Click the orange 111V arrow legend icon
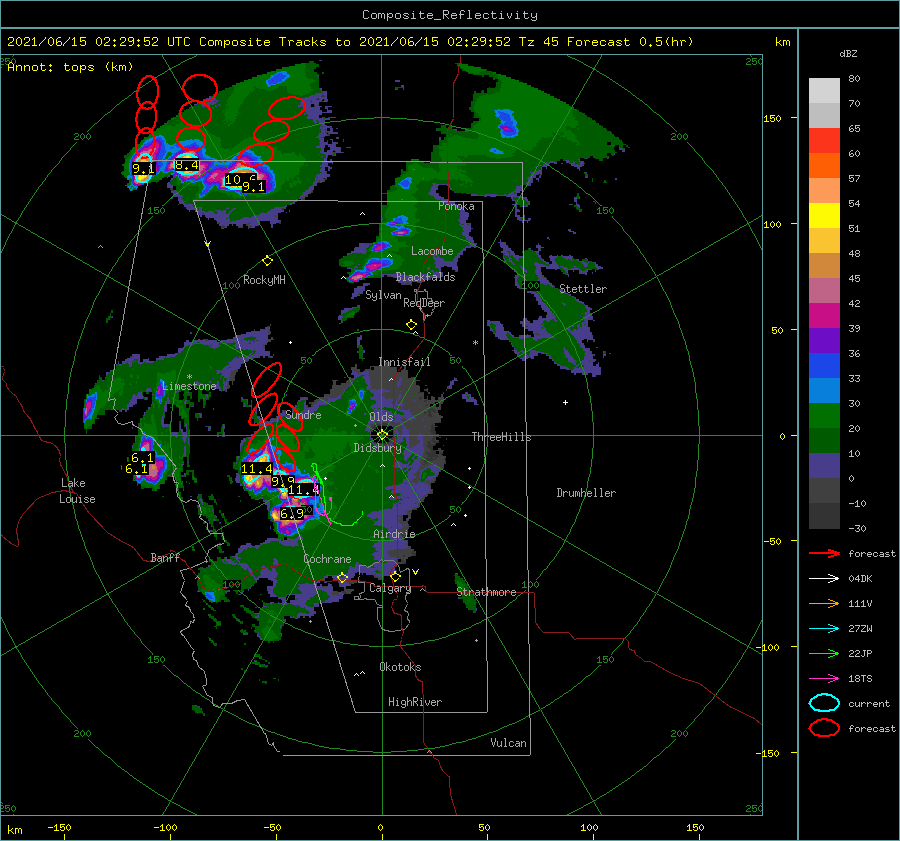900x841 pixels. pos(824,603)
